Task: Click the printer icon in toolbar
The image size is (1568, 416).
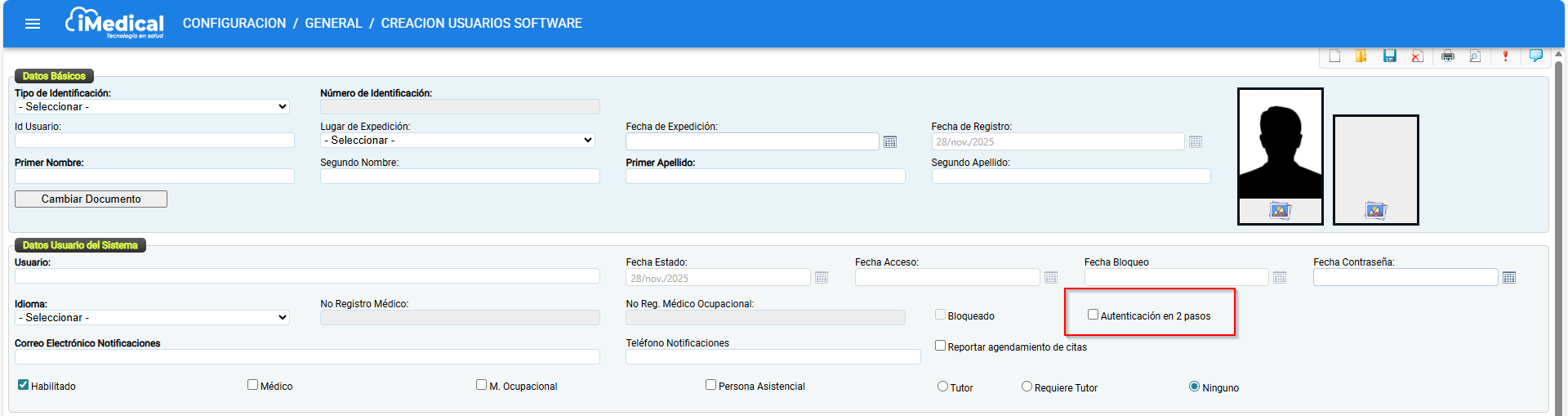Action: click(1447, 56)
